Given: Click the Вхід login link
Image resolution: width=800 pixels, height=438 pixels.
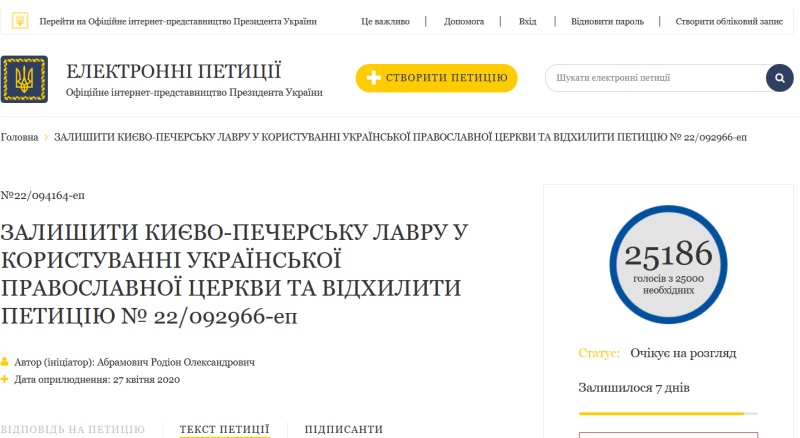Looking at the screenshot, I should (x=527, y=21).
